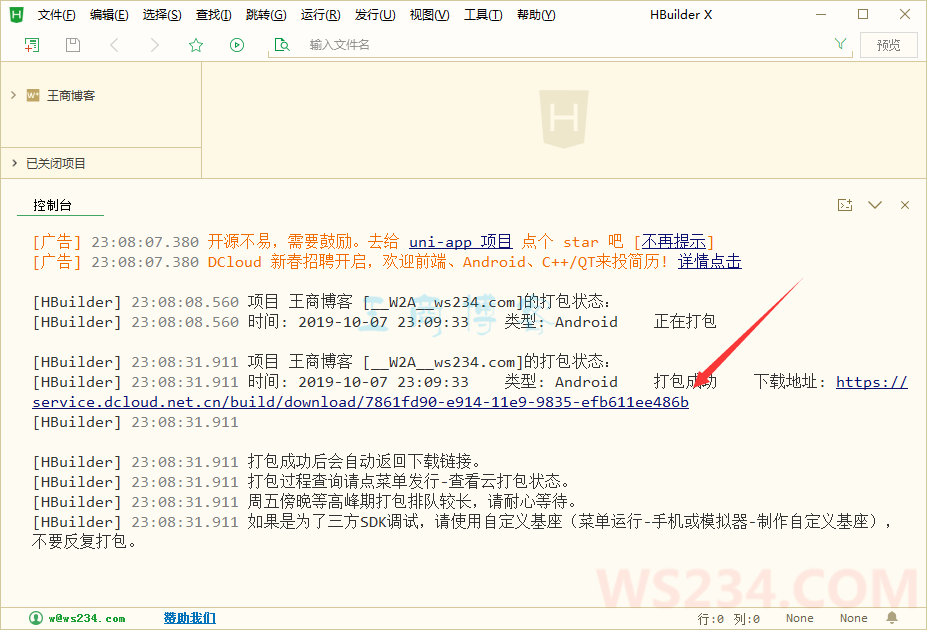
Task: Click the 预览 button
Action: tap(889, 45)
